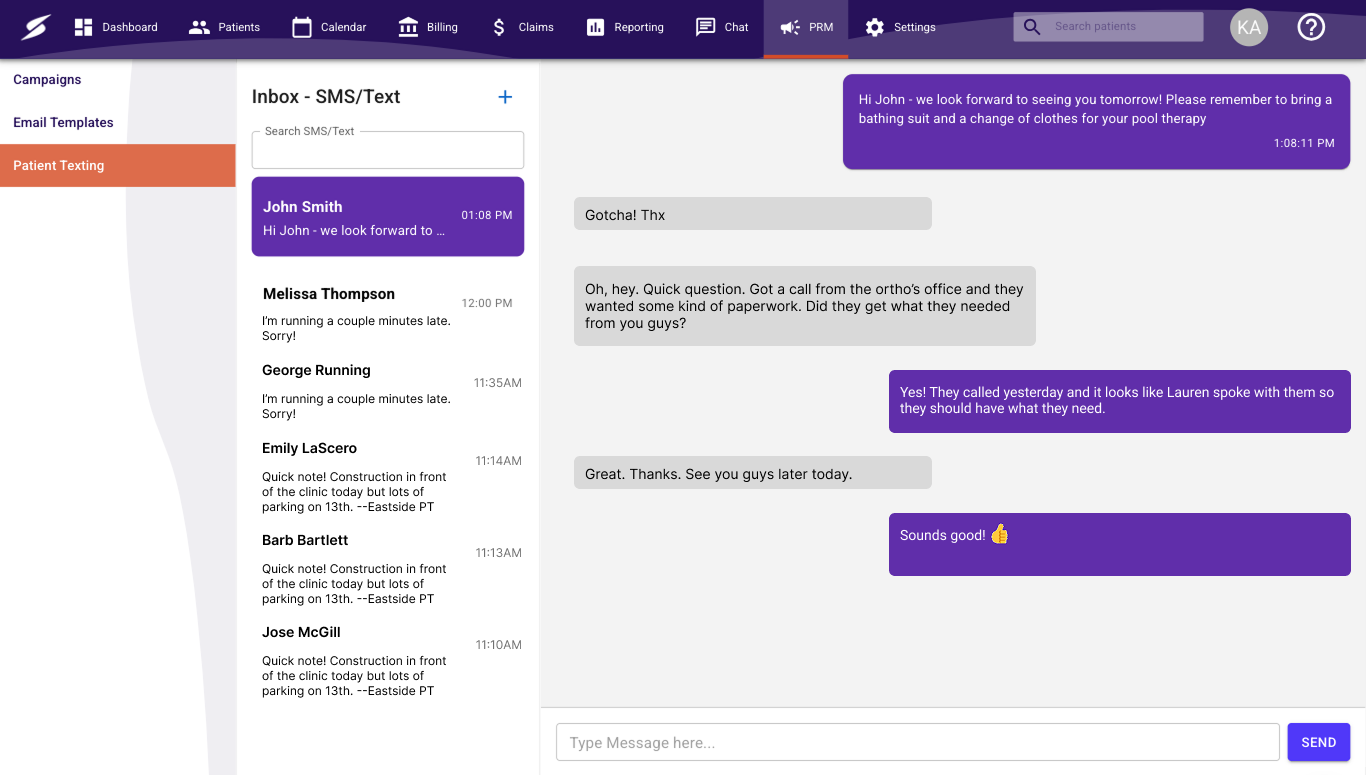This screenshot has width=1366, height=775.
Task: Open Patients via the people icon
Action: tap(199, 27)
